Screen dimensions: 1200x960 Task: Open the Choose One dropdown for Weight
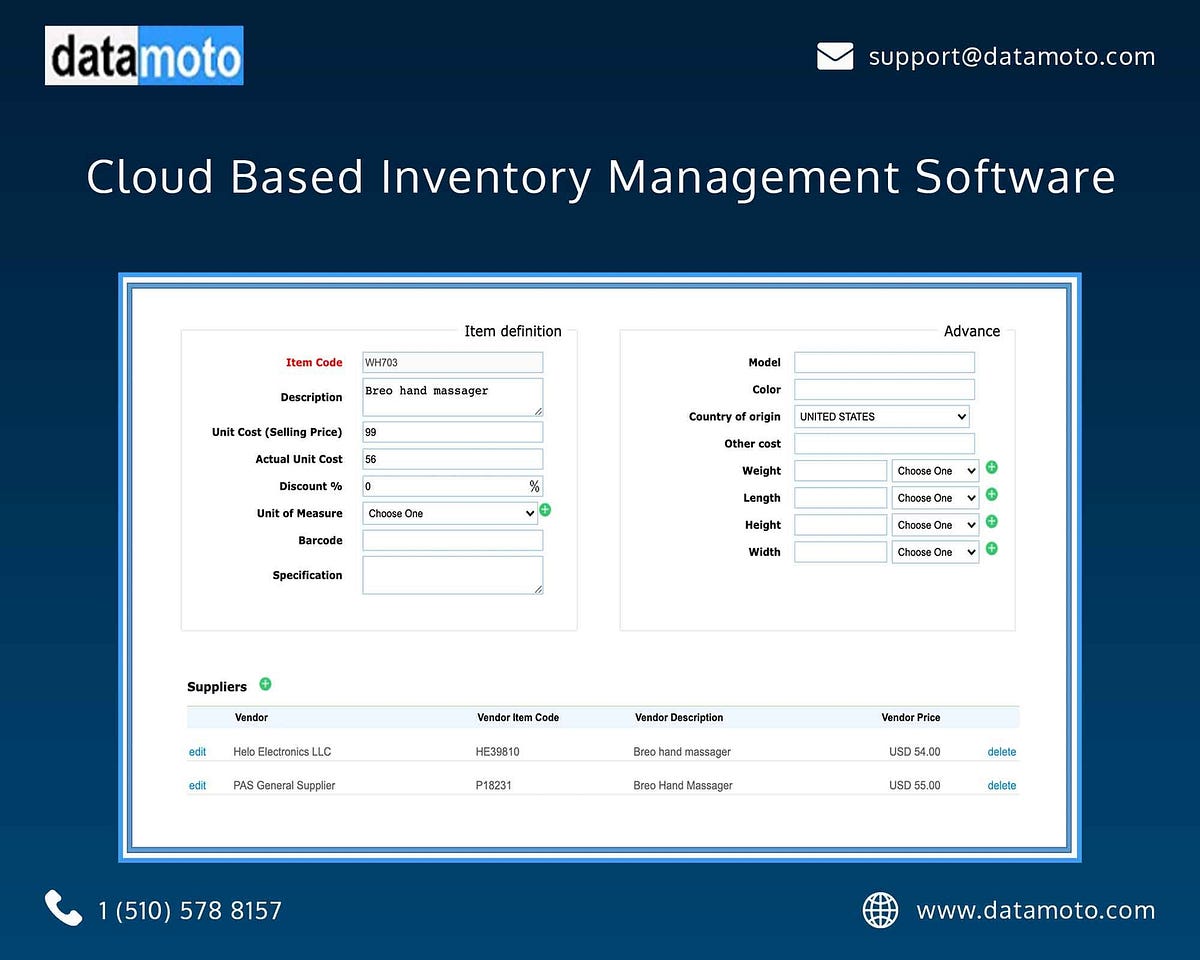click(934, 470)
